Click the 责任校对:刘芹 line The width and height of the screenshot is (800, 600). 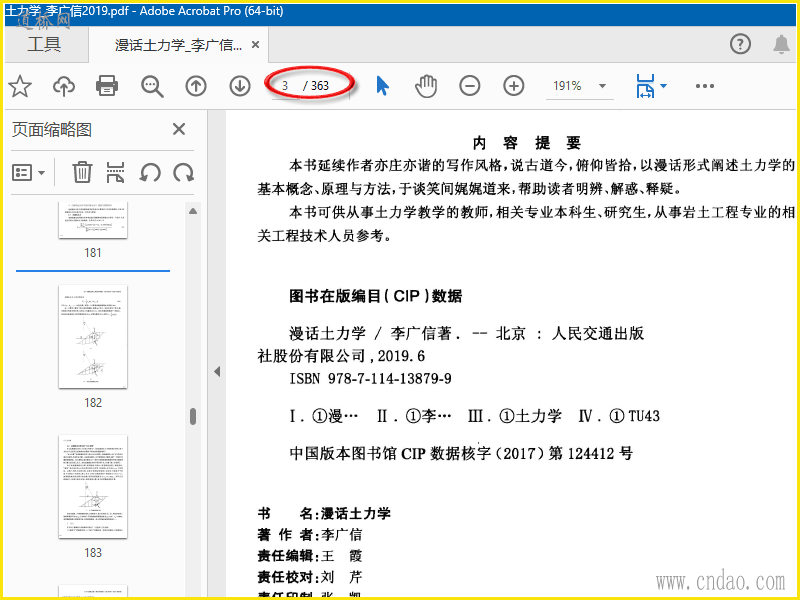[x=310, y=577]
